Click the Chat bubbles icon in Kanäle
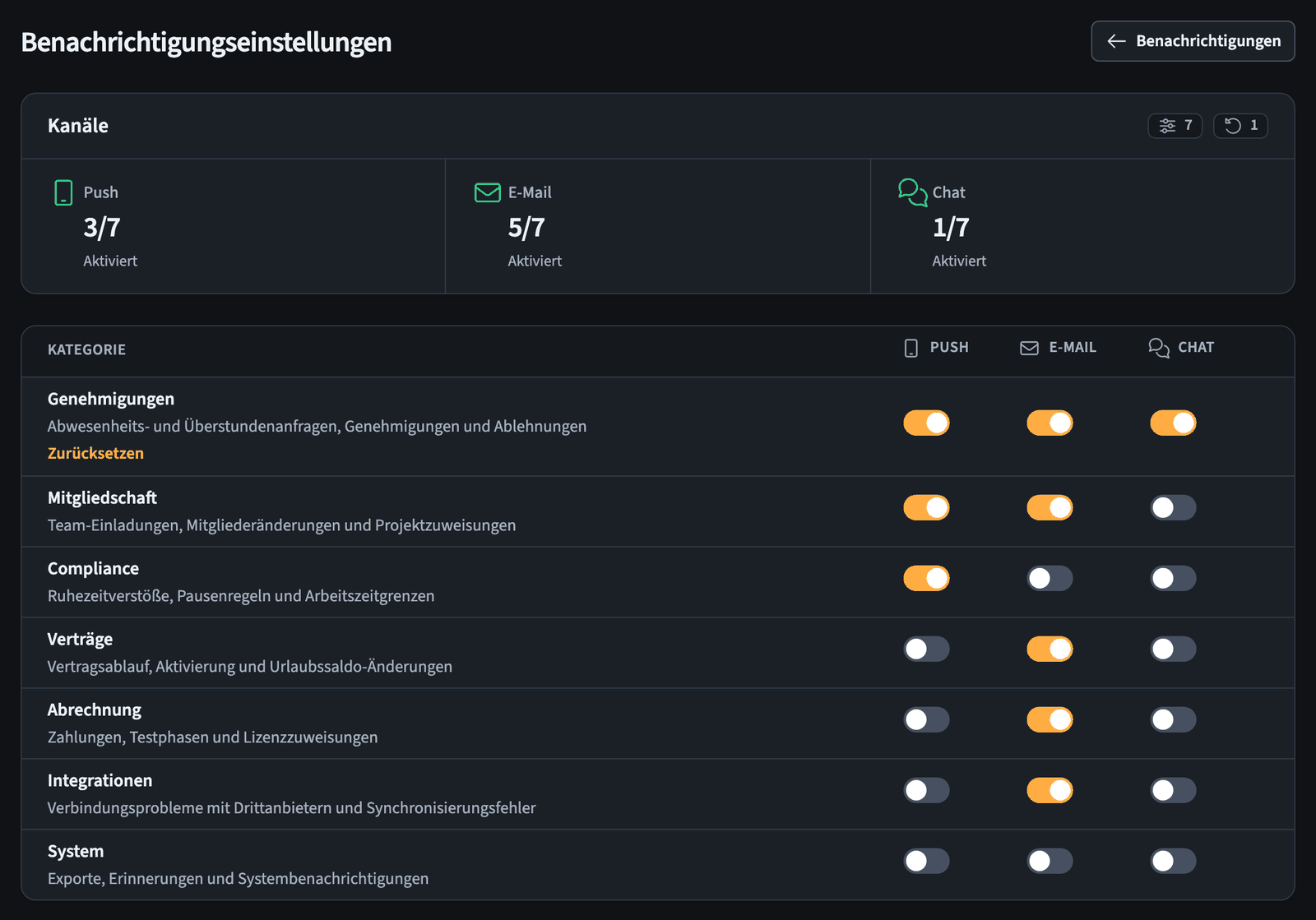The image size is (1316, 920). tap(913, 192)
